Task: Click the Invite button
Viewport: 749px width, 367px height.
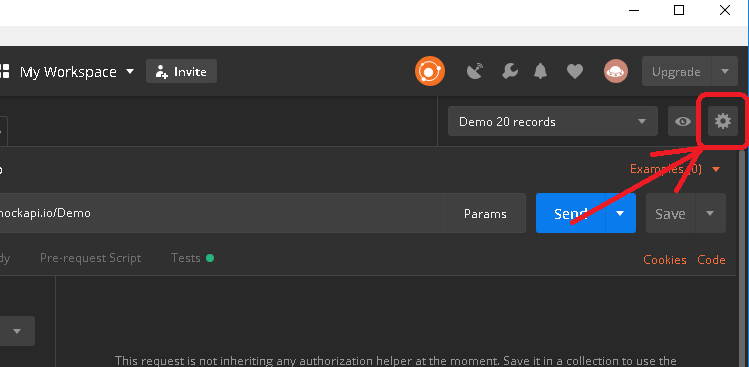Action: (182, 72)
